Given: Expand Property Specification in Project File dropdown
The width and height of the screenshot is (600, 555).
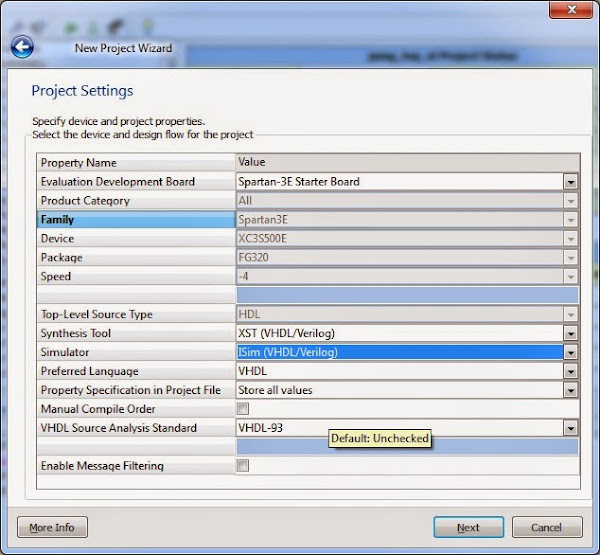Looking at the screenshot, I should pos(570,390).
